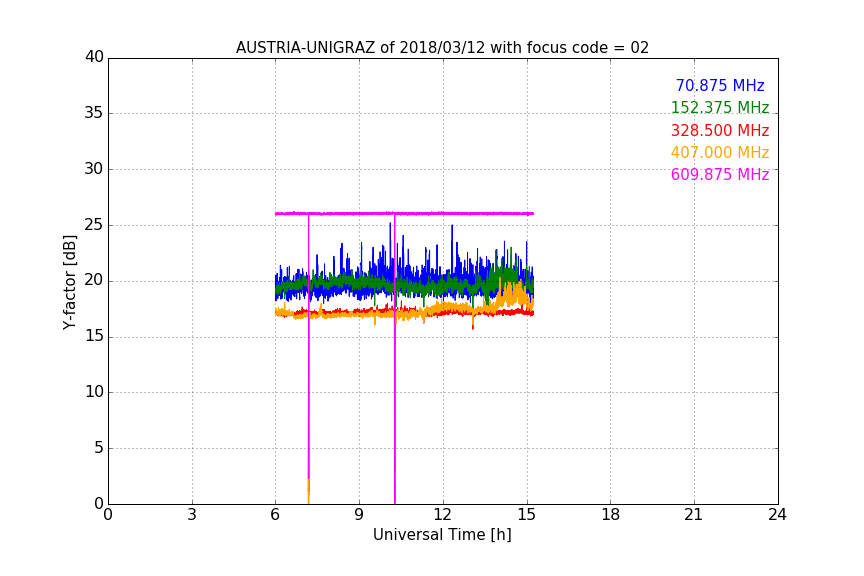Click the x-axis tick value 9

pos(359,515)
